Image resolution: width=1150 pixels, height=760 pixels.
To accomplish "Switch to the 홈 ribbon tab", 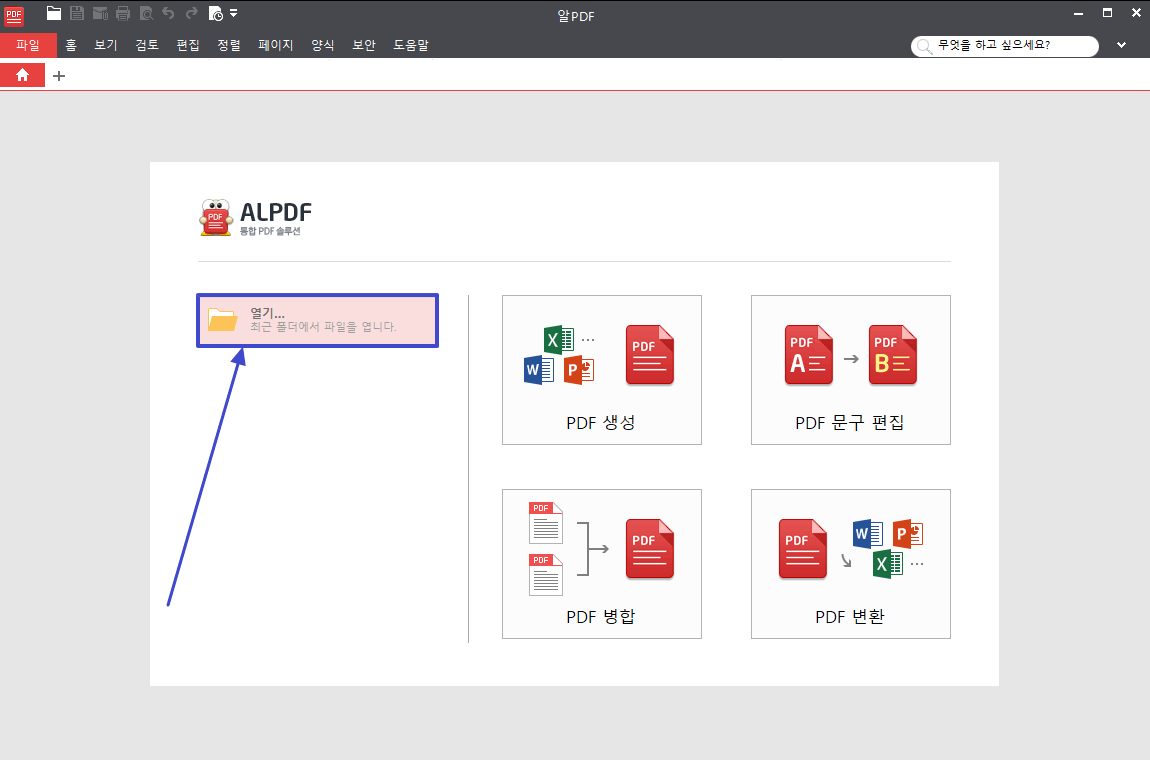I will point(71,45).
